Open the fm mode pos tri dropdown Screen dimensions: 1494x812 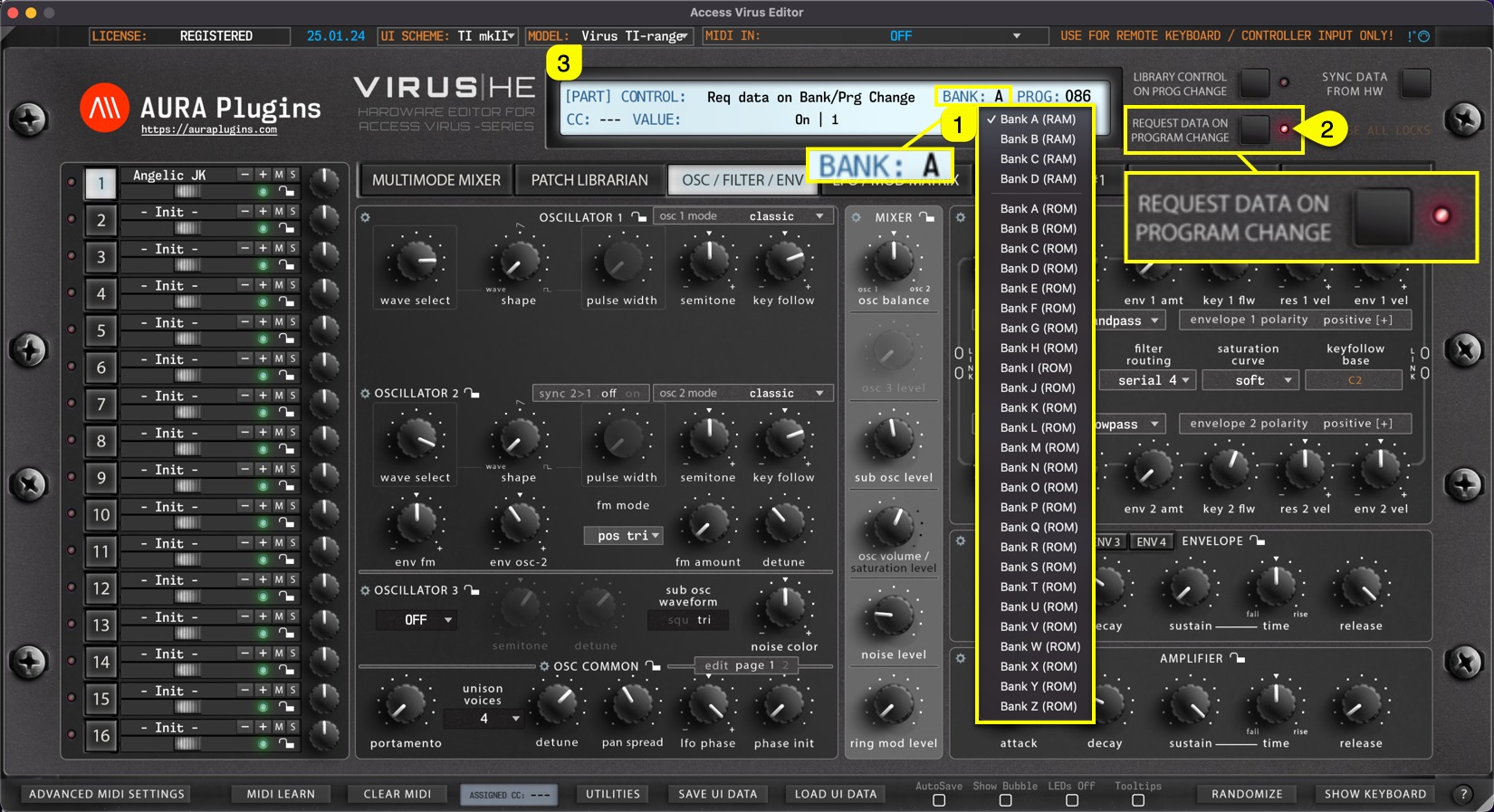click(623, 536)
